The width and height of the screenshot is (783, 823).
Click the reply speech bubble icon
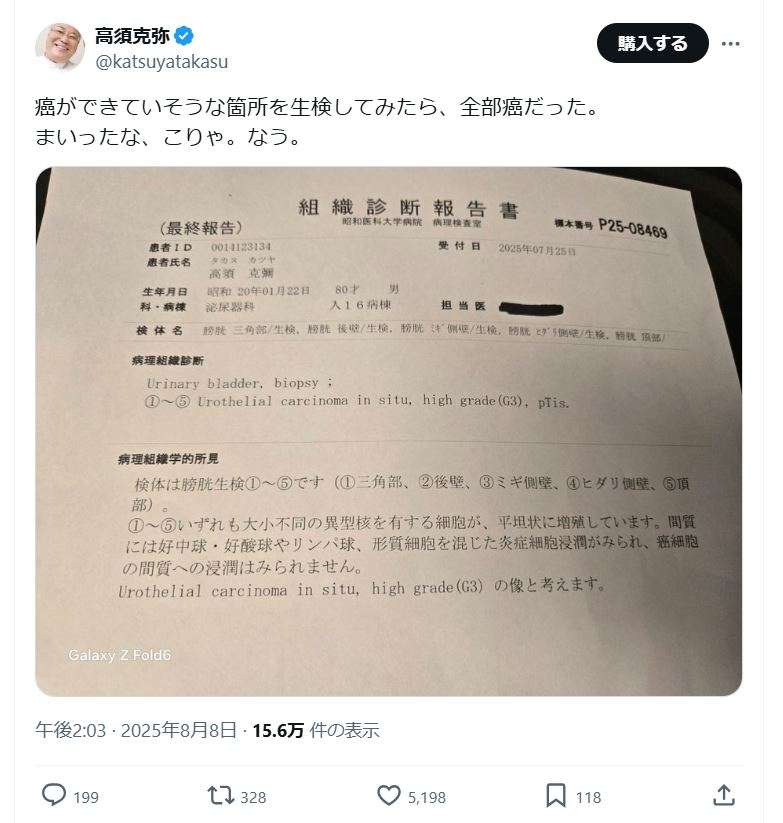[x=54, y=795]
